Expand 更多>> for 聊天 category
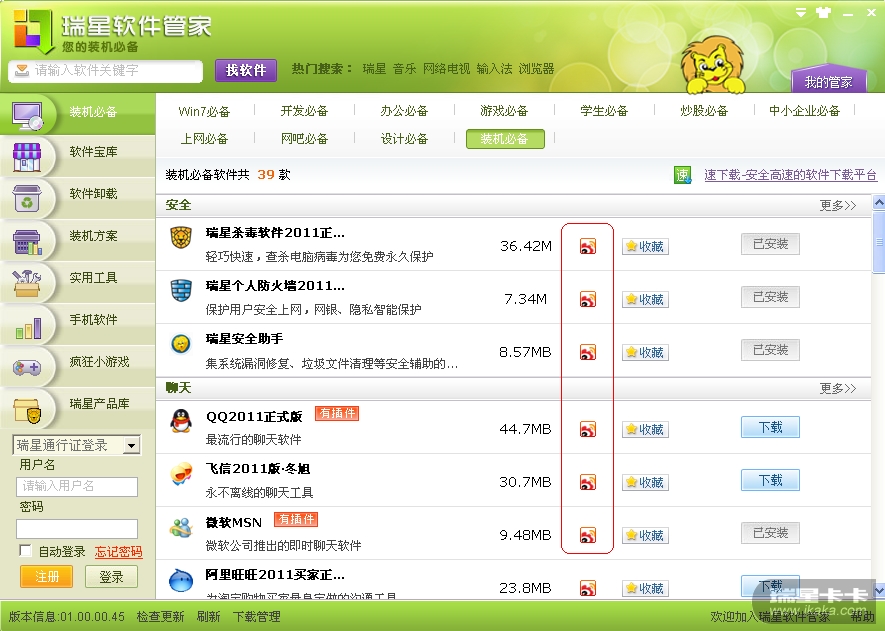 pos(838,388)
